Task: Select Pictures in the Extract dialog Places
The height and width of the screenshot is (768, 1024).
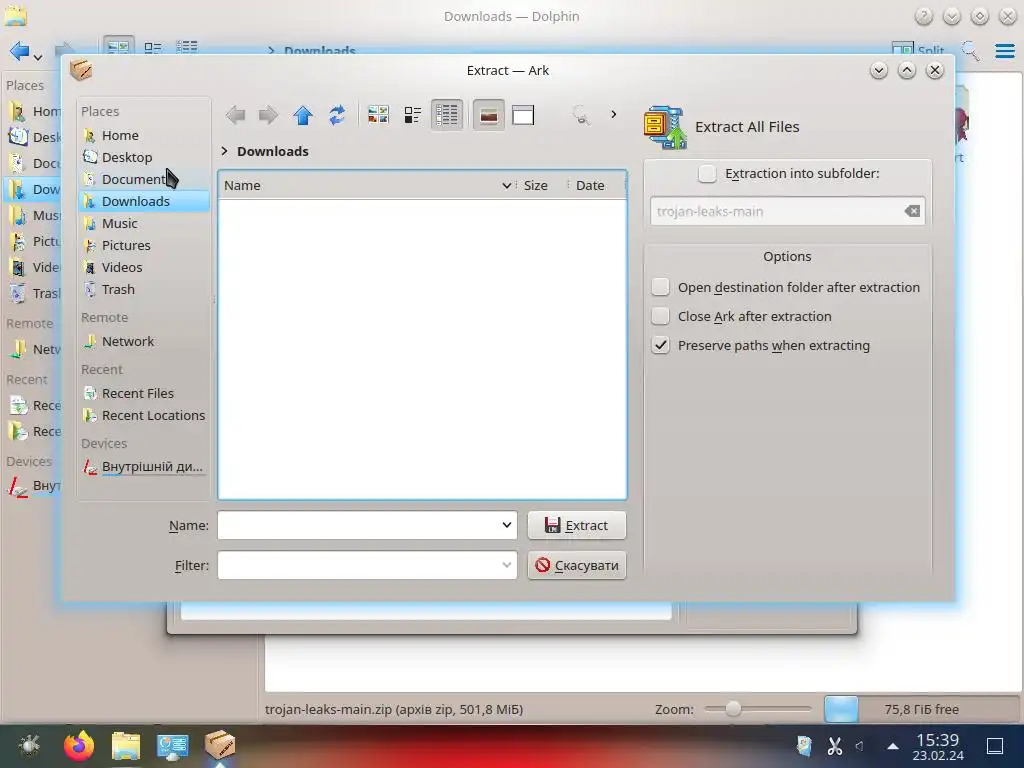Action: [x=144, y=245]
